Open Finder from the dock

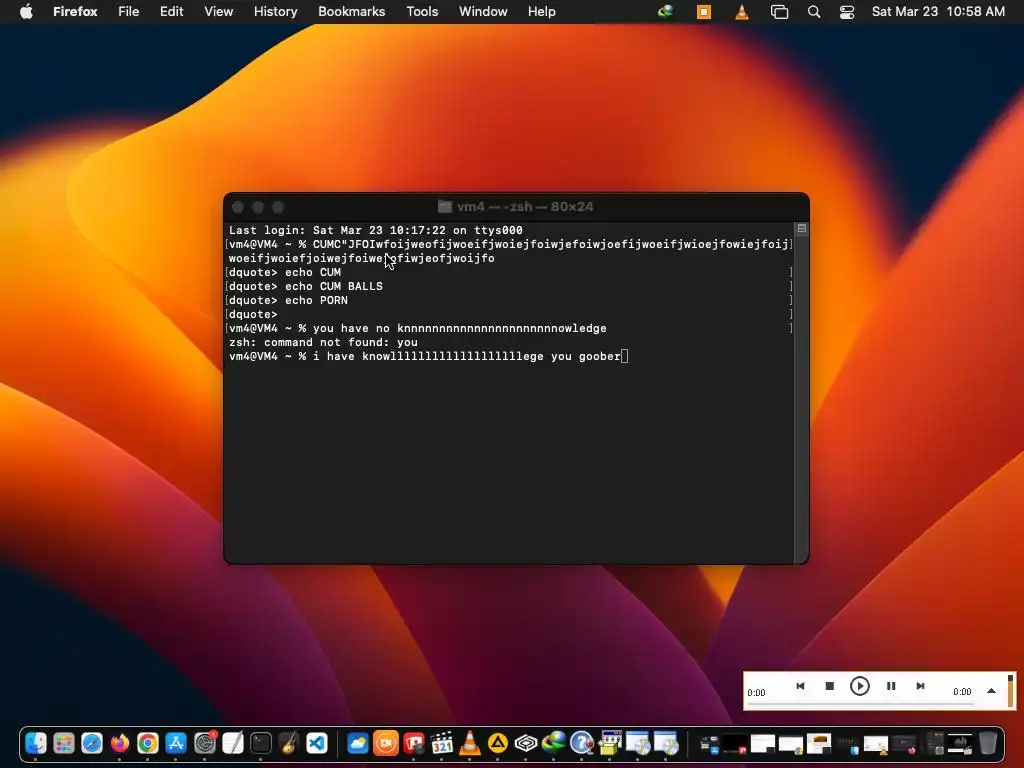click(35, 743)
